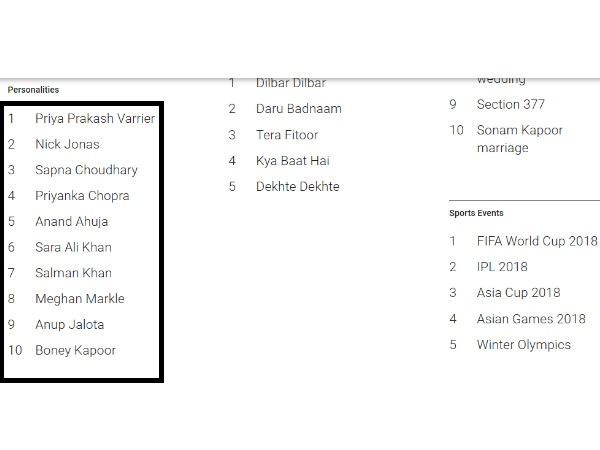Open Sonam Kapoor marriage entry

519,139
